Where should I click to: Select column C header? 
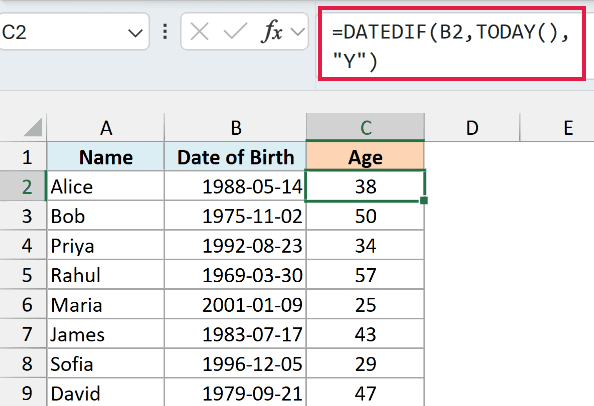click(x=365, y=128)
